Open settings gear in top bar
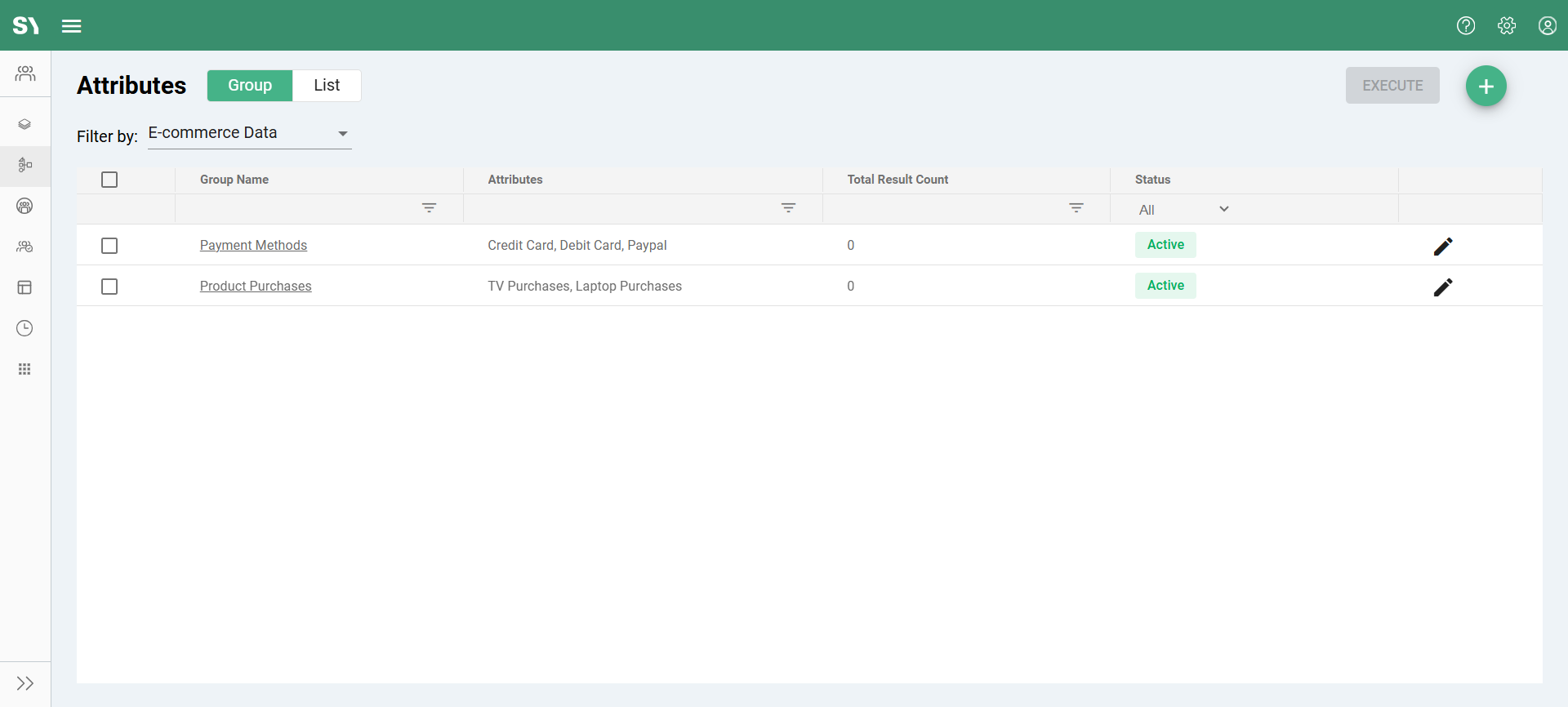 pos(1507,26)
